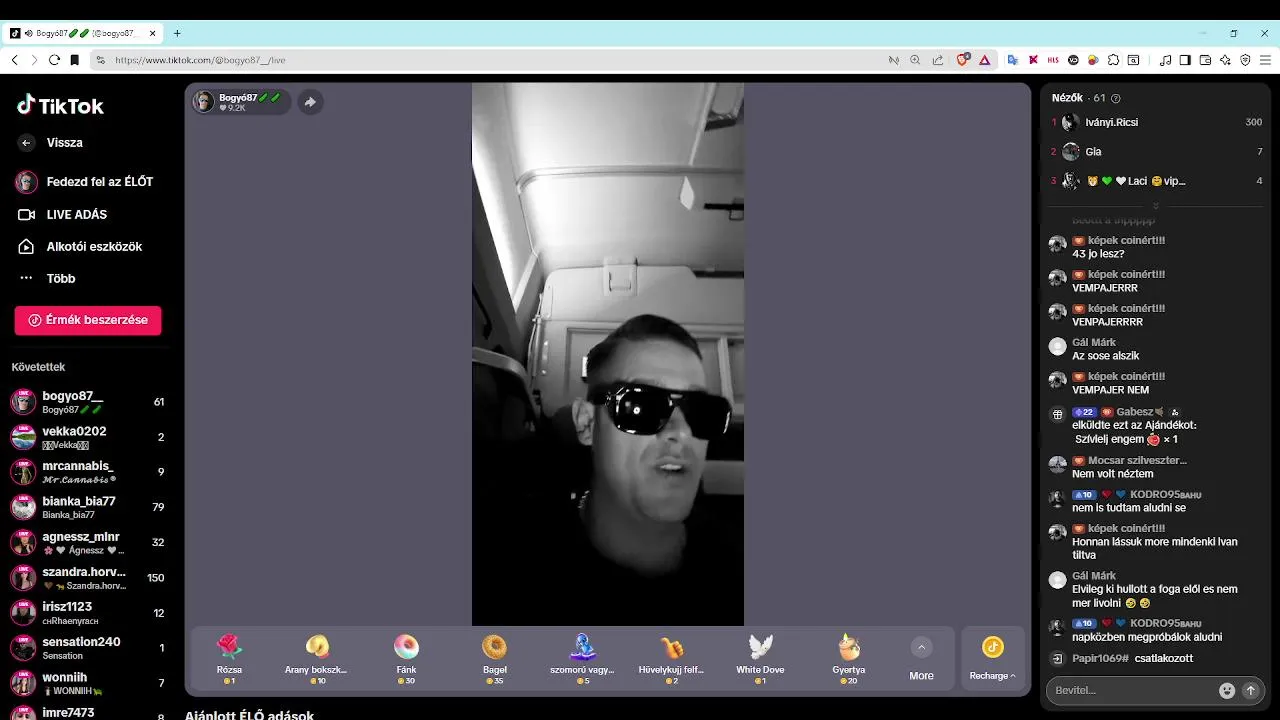Click Papír1069# csatlakozott message
The height and width of the screenshot is (720, 1280).
1132,658
